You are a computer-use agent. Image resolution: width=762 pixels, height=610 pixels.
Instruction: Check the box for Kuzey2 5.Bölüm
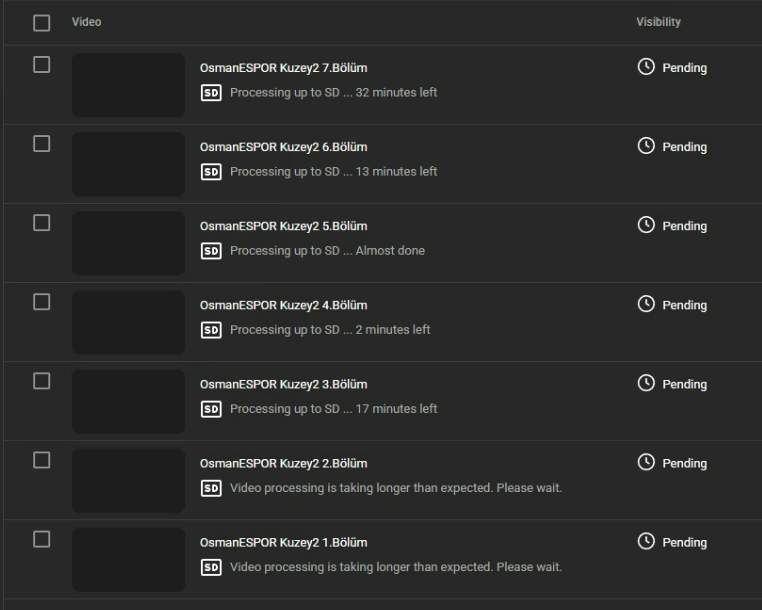(x=41, y=223)
